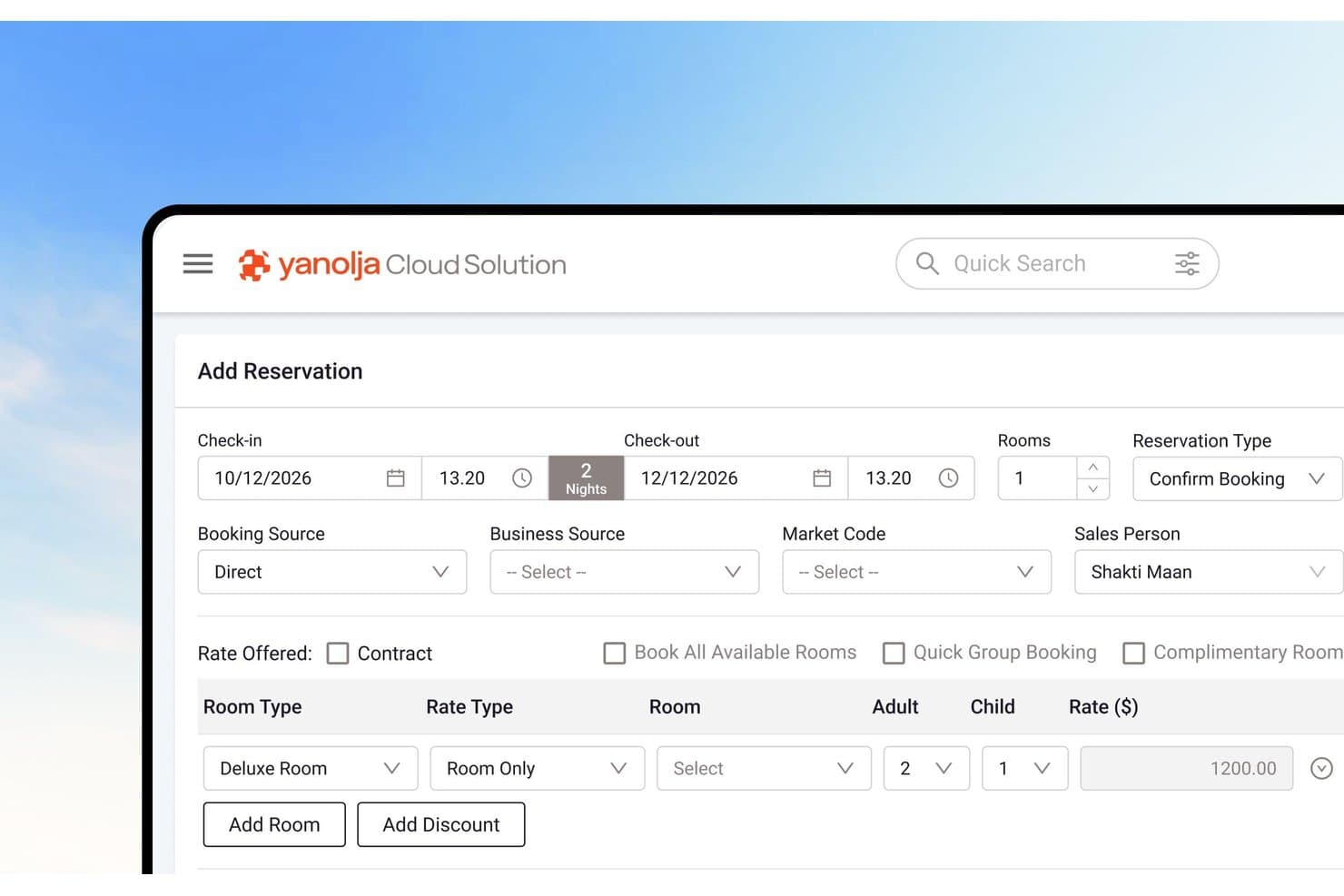The height and width of the screenshot is (896, 1344).
Task: Open the Check-in time clock icon
Action: coord(522,478)
